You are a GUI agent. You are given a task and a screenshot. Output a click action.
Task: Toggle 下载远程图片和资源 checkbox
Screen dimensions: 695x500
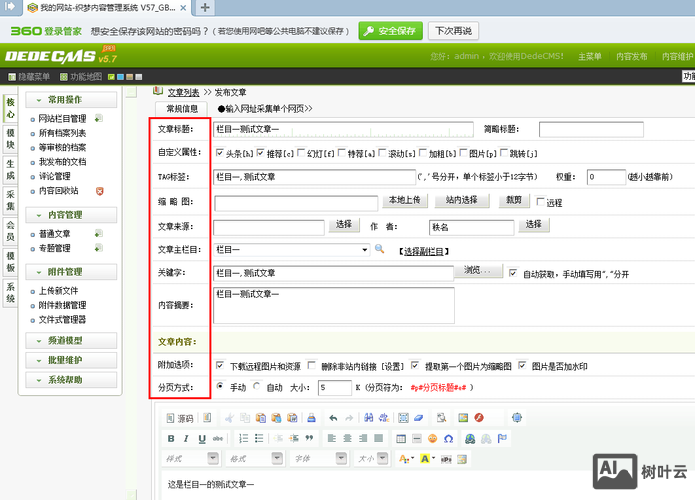click(x=220, y=365)
